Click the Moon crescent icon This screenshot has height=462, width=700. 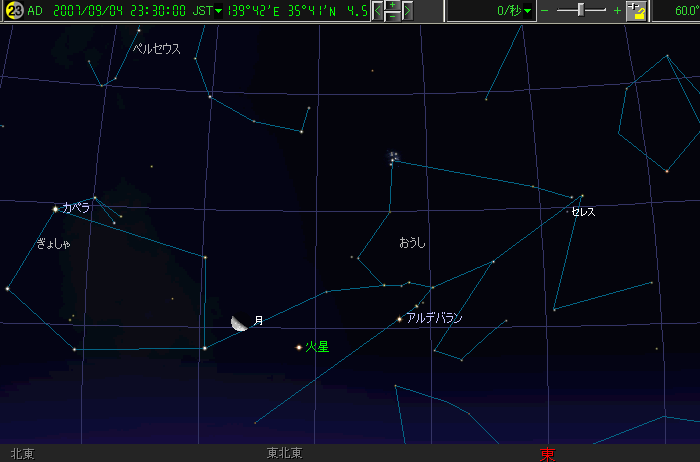pyautogui.click(x=240, y=322)
